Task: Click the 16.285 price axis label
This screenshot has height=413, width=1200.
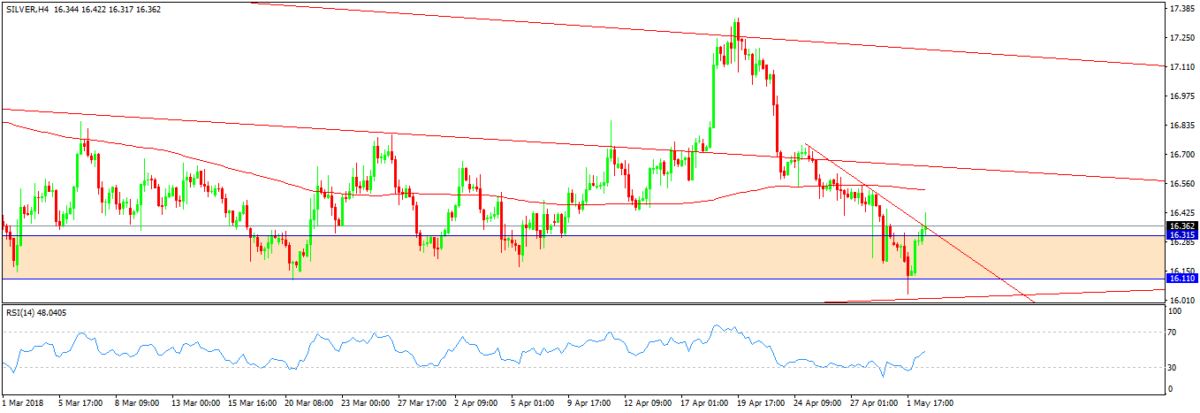Action: click(x=1182, y=242)
